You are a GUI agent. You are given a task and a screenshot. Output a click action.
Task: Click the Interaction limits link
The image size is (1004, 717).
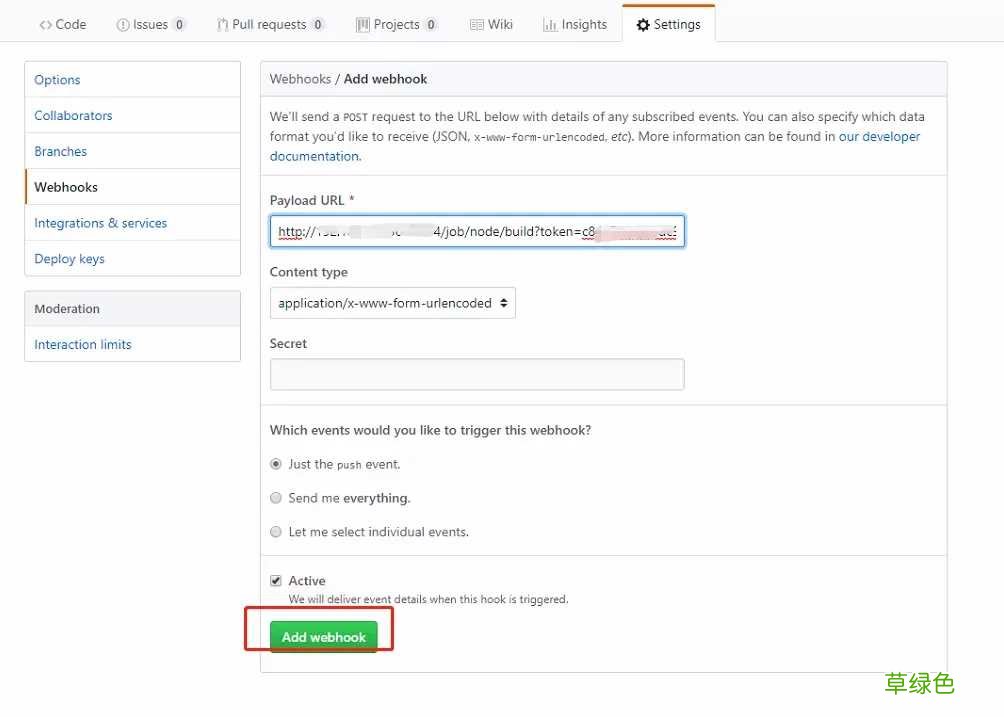(82, 344)
